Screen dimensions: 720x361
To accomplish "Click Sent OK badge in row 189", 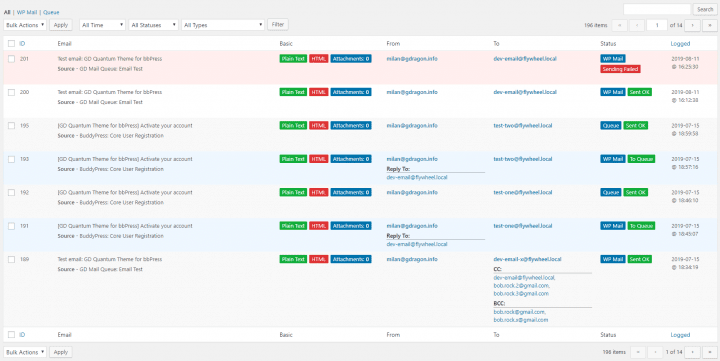I will [x=639, y=259].
